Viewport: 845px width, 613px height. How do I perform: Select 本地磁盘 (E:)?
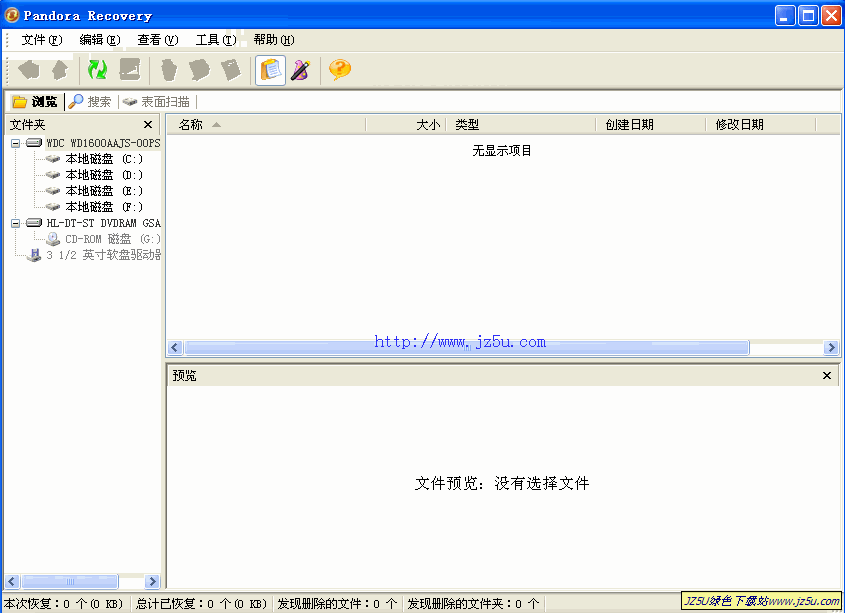point(104,191)
